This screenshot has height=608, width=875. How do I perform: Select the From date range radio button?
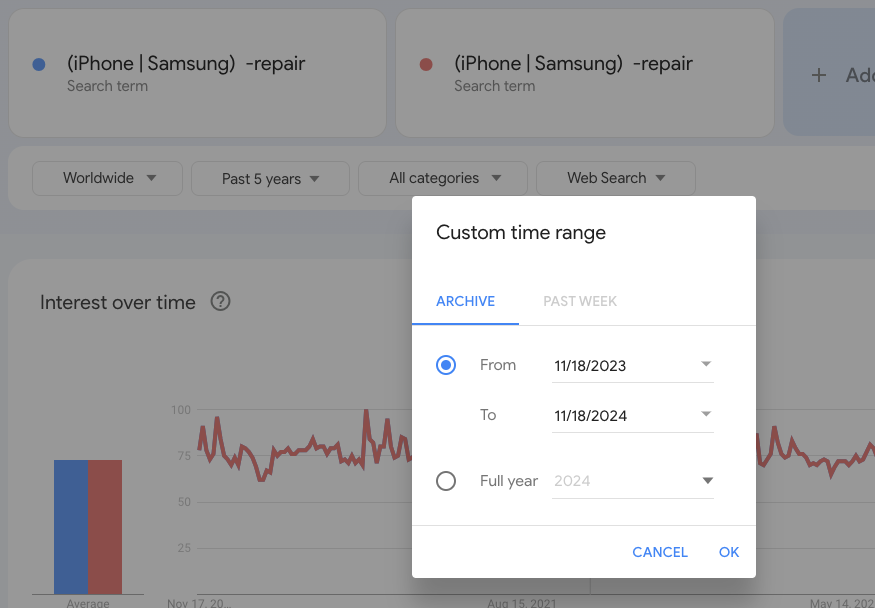coord(446,365)
